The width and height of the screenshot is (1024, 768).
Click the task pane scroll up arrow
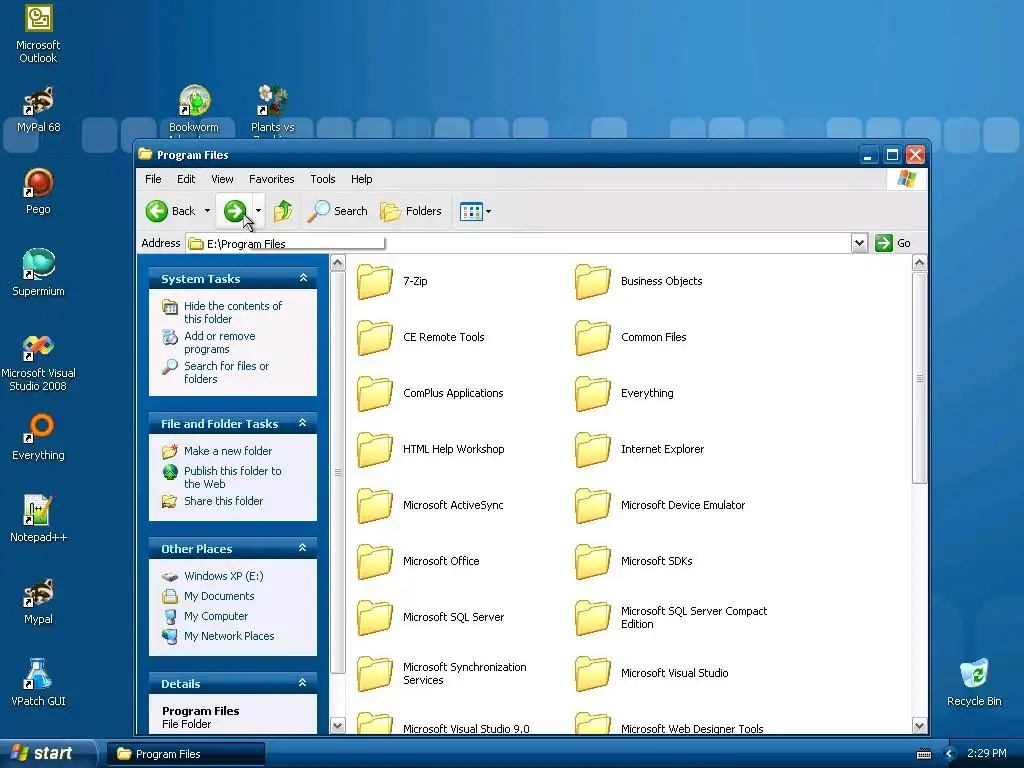click(338, 263)
